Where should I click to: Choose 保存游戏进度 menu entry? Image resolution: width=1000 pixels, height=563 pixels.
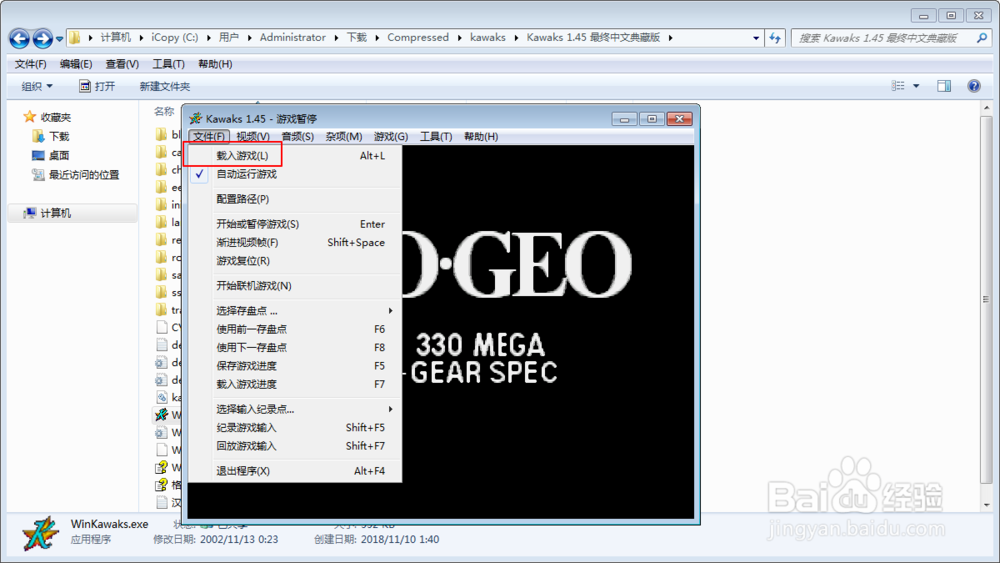click(294, 366)
